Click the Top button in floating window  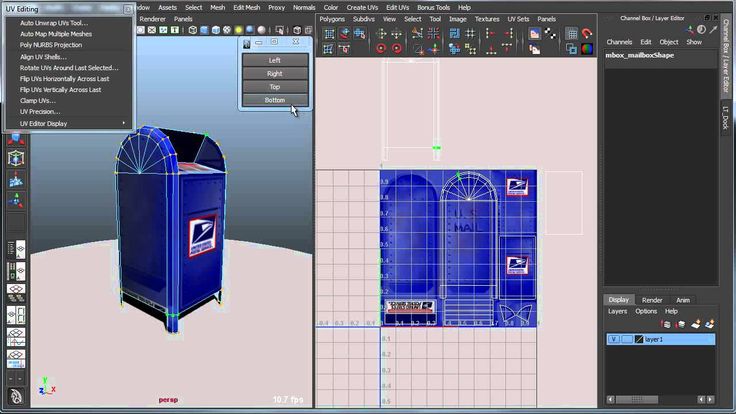275,87
